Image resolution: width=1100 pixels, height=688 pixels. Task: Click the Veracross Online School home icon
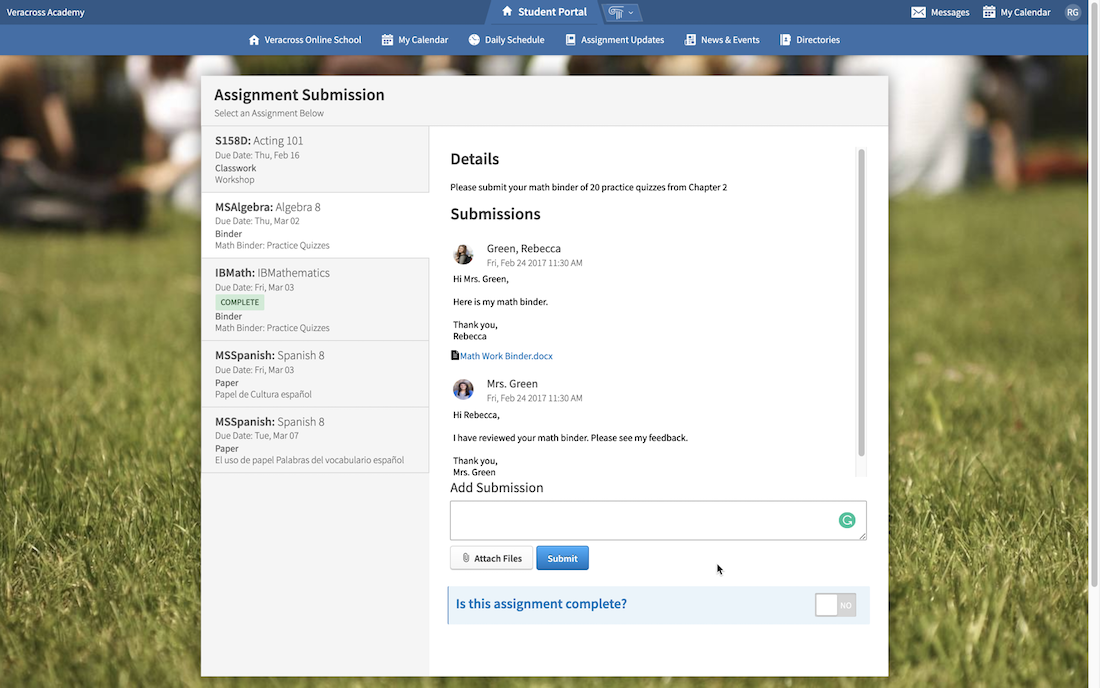coord(254,39)
